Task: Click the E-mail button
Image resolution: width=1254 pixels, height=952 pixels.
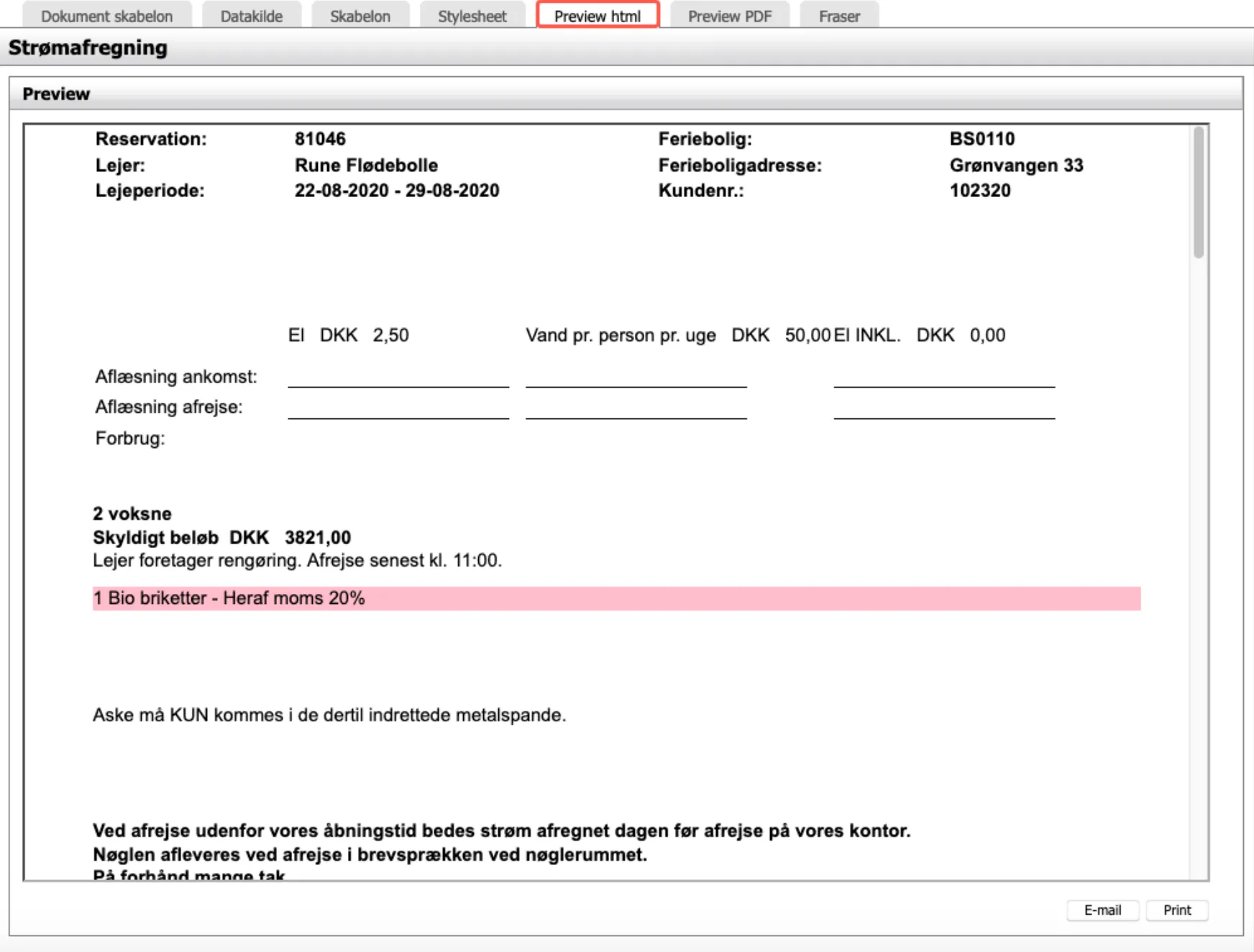Action: (1102, 910)
